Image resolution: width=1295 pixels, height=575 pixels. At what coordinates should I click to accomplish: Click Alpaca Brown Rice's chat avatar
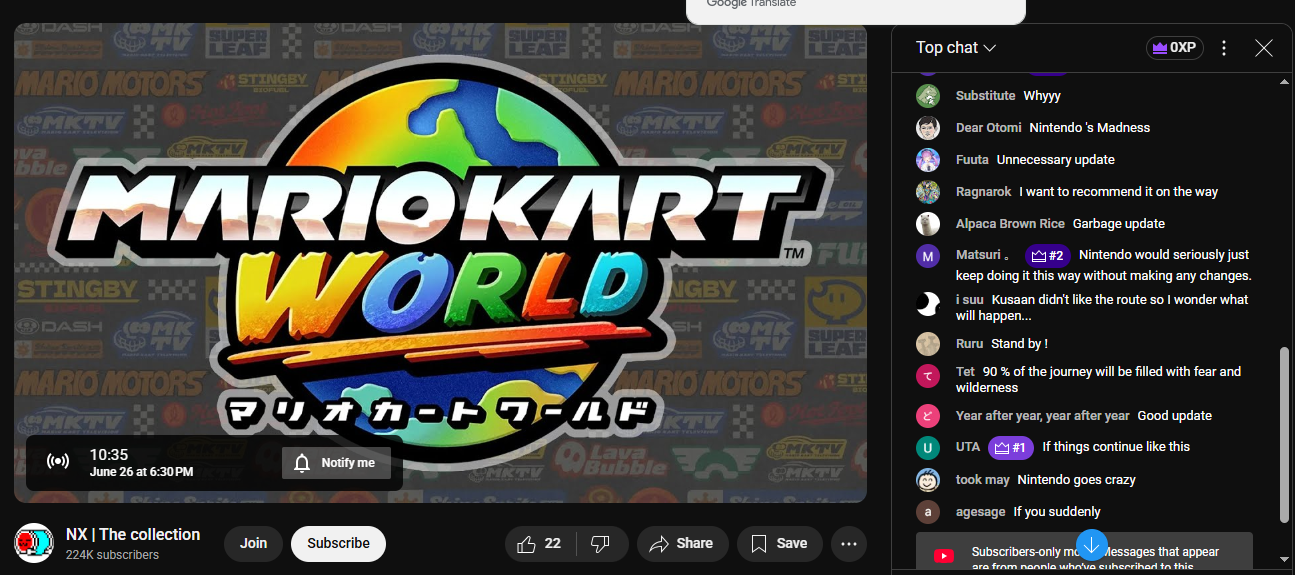(x=928, y=224)
